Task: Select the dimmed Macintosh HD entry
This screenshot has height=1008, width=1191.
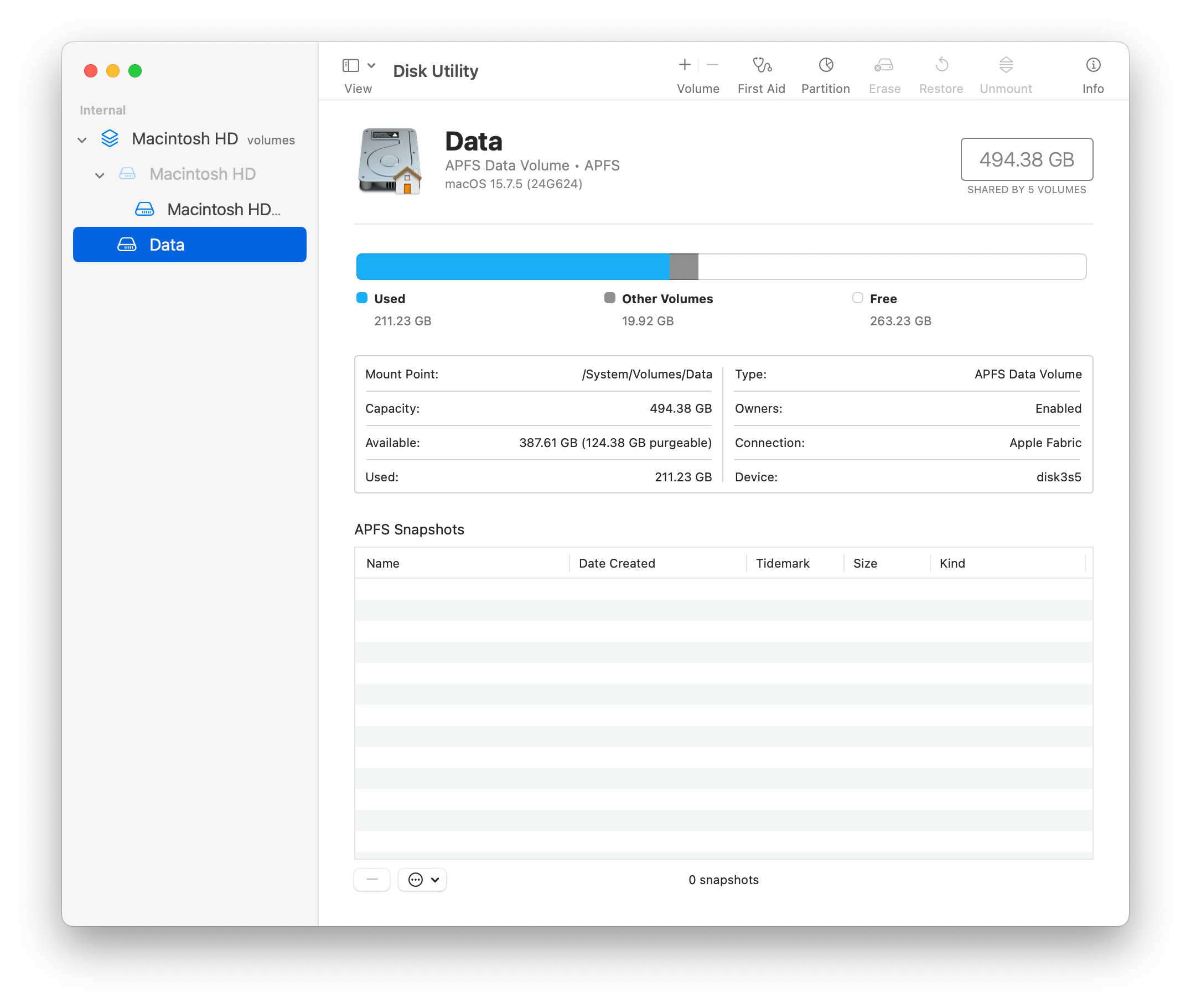Action: [190, 174]
